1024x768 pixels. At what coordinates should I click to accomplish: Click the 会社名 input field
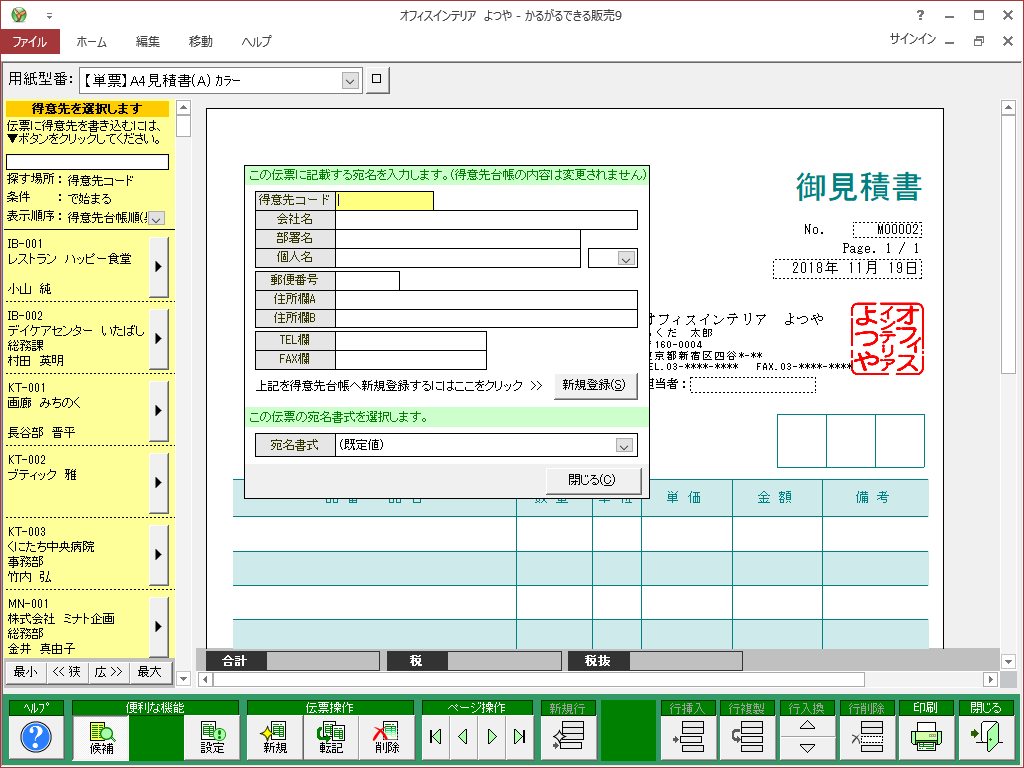tap(487, 220)
